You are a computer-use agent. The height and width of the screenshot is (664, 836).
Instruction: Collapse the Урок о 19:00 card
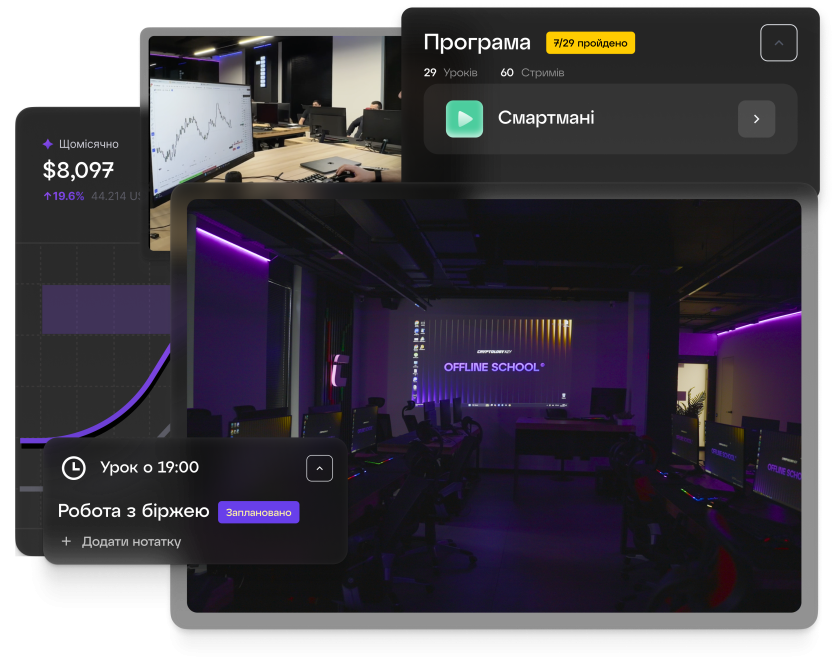319,468
